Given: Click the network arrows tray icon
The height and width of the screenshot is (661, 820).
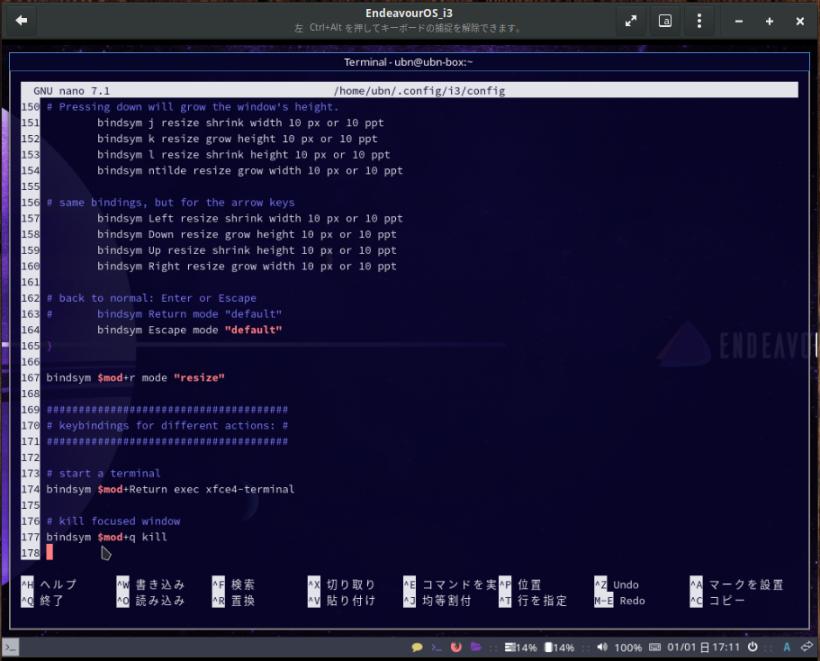Looking at the screenshot, I should [807, 647].
